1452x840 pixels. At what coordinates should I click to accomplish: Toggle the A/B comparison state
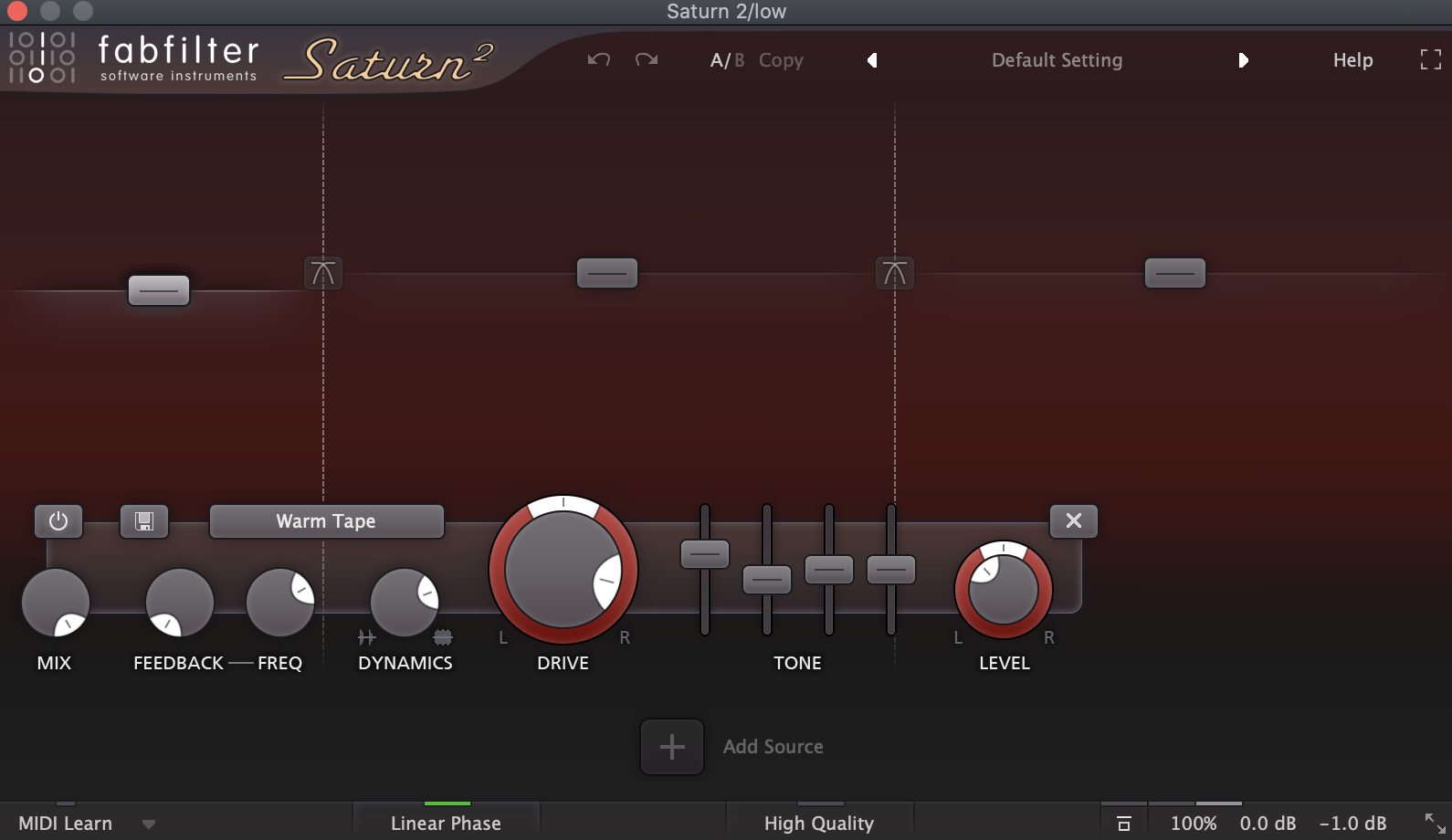coord(727,60)
